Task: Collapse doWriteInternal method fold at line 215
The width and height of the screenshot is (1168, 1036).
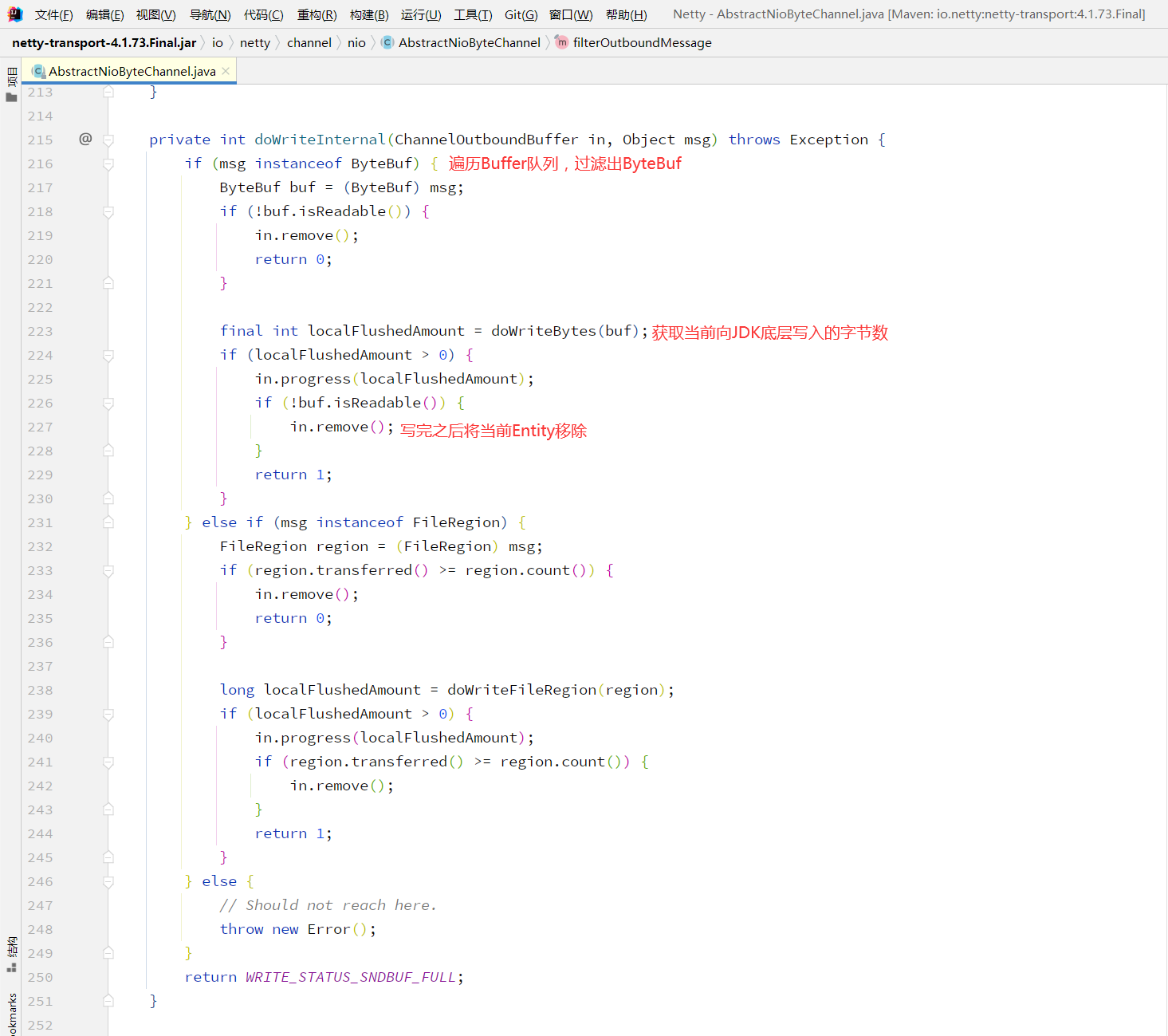Action: [108, 140]
